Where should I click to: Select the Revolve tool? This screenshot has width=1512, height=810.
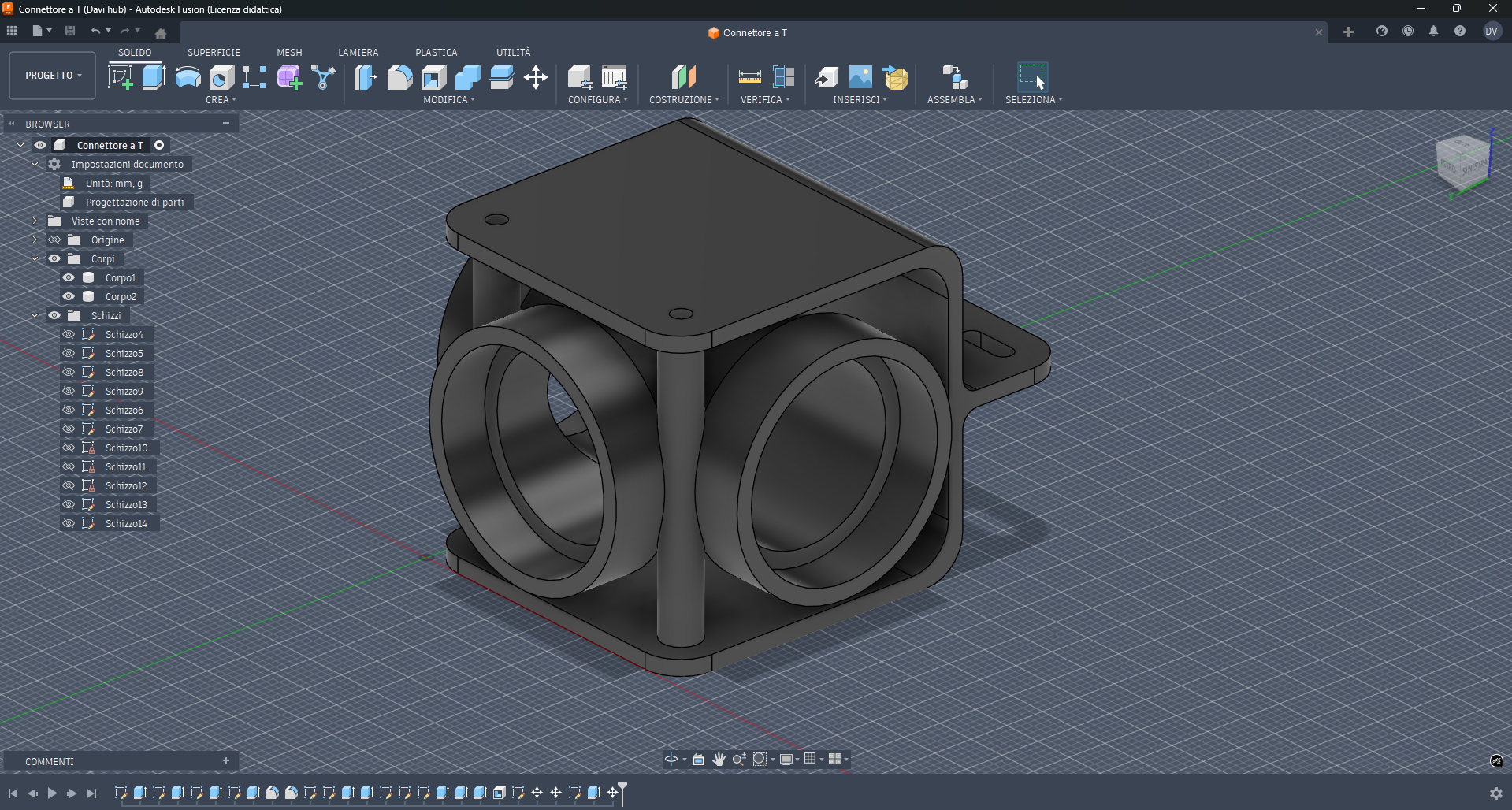(x=188, y=76)
